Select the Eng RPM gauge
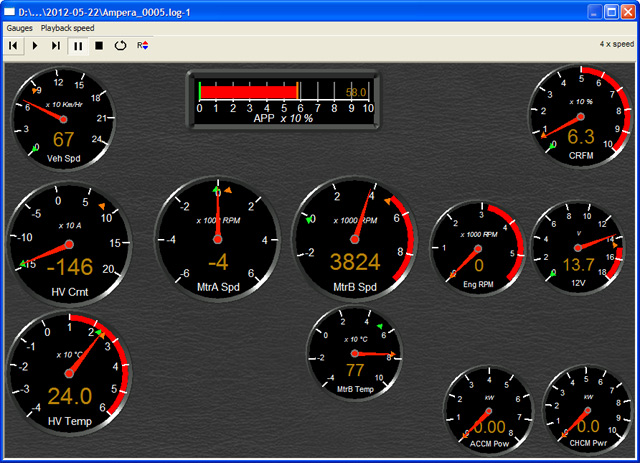This screenshot has height=463, width=640. 478,247
